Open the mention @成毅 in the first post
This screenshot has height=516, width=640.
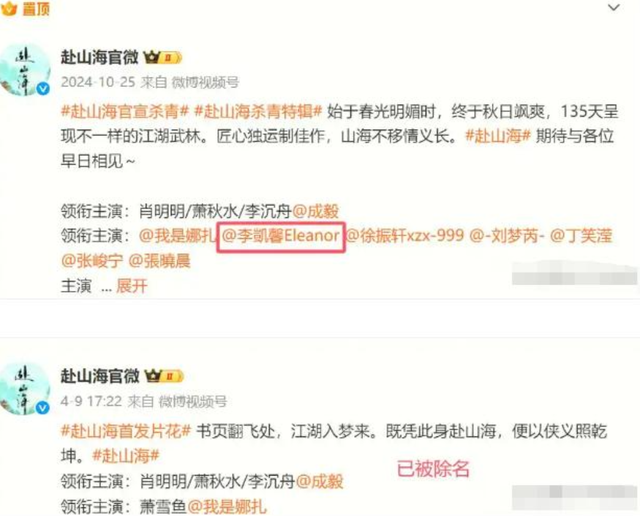[x=316, y=211]
